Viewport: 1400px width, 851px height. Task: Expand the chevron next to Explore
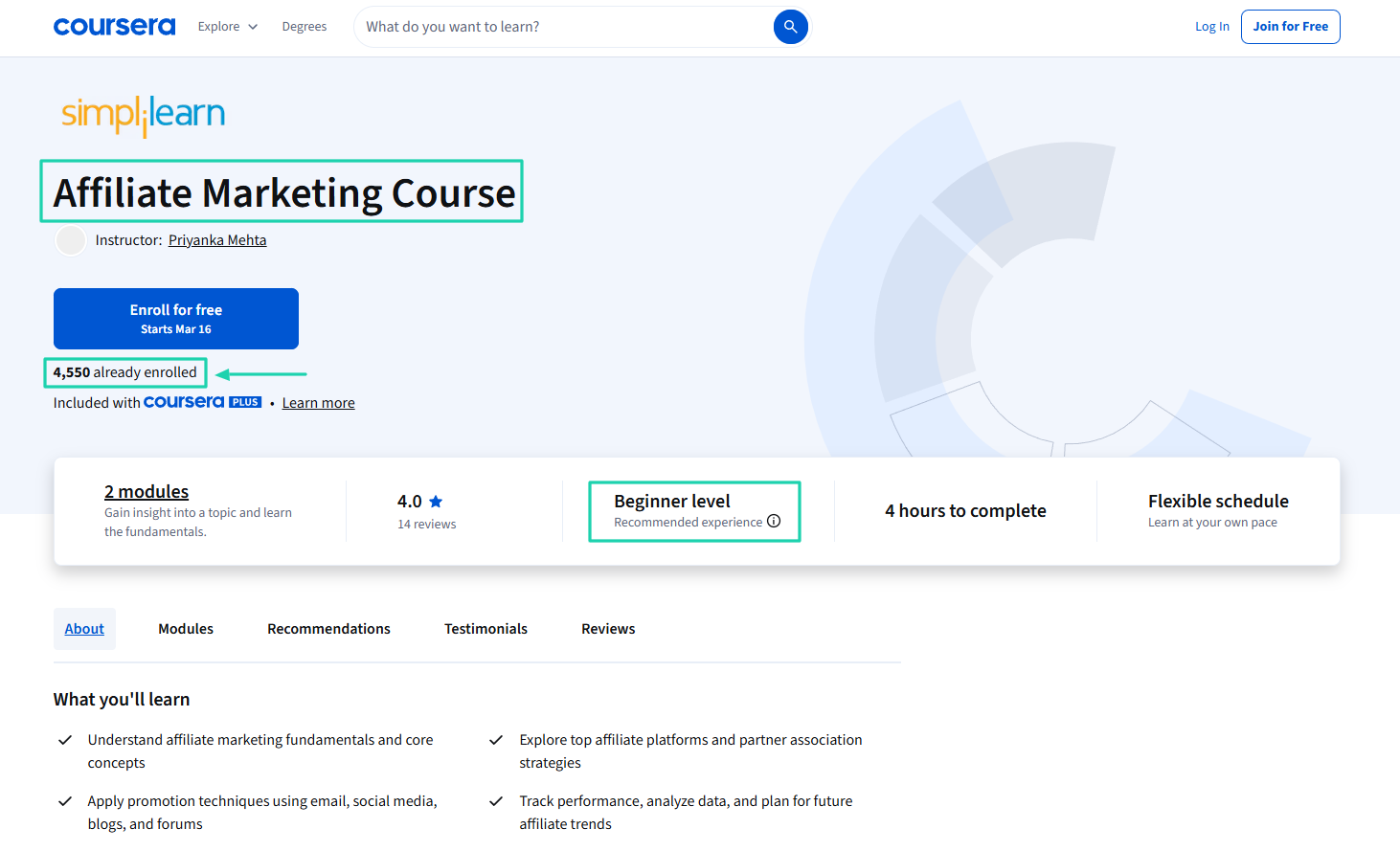click(x=252, y=26)
